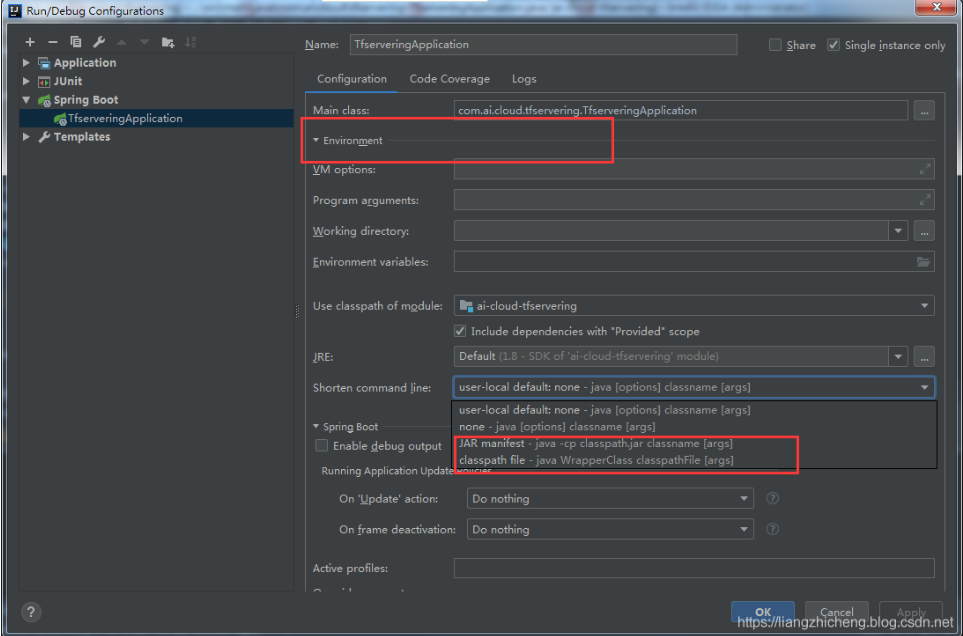The height and width of the screenshot is (636, 963).
Task: Open Environment variables folder icon
Action: click(x=923, y=262)
